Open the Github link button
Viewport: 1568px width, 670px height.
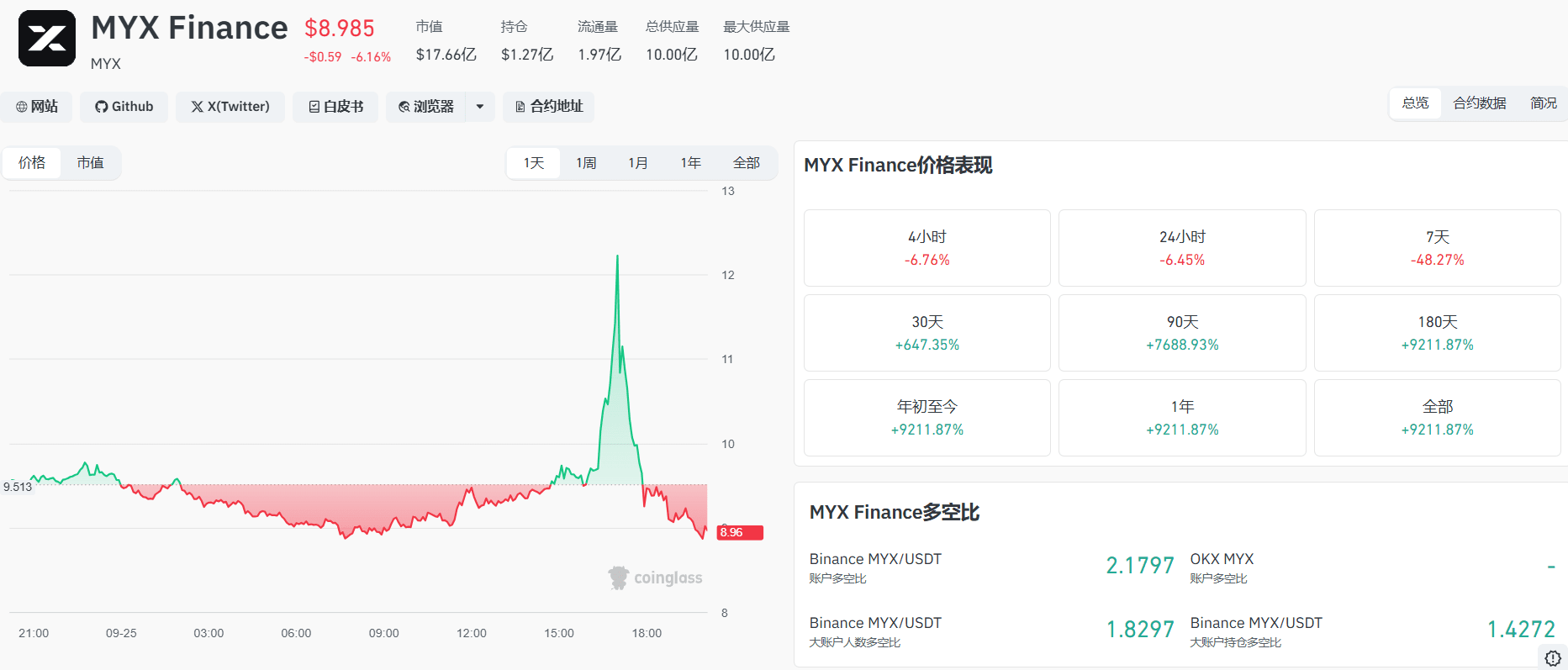[124, 107]
